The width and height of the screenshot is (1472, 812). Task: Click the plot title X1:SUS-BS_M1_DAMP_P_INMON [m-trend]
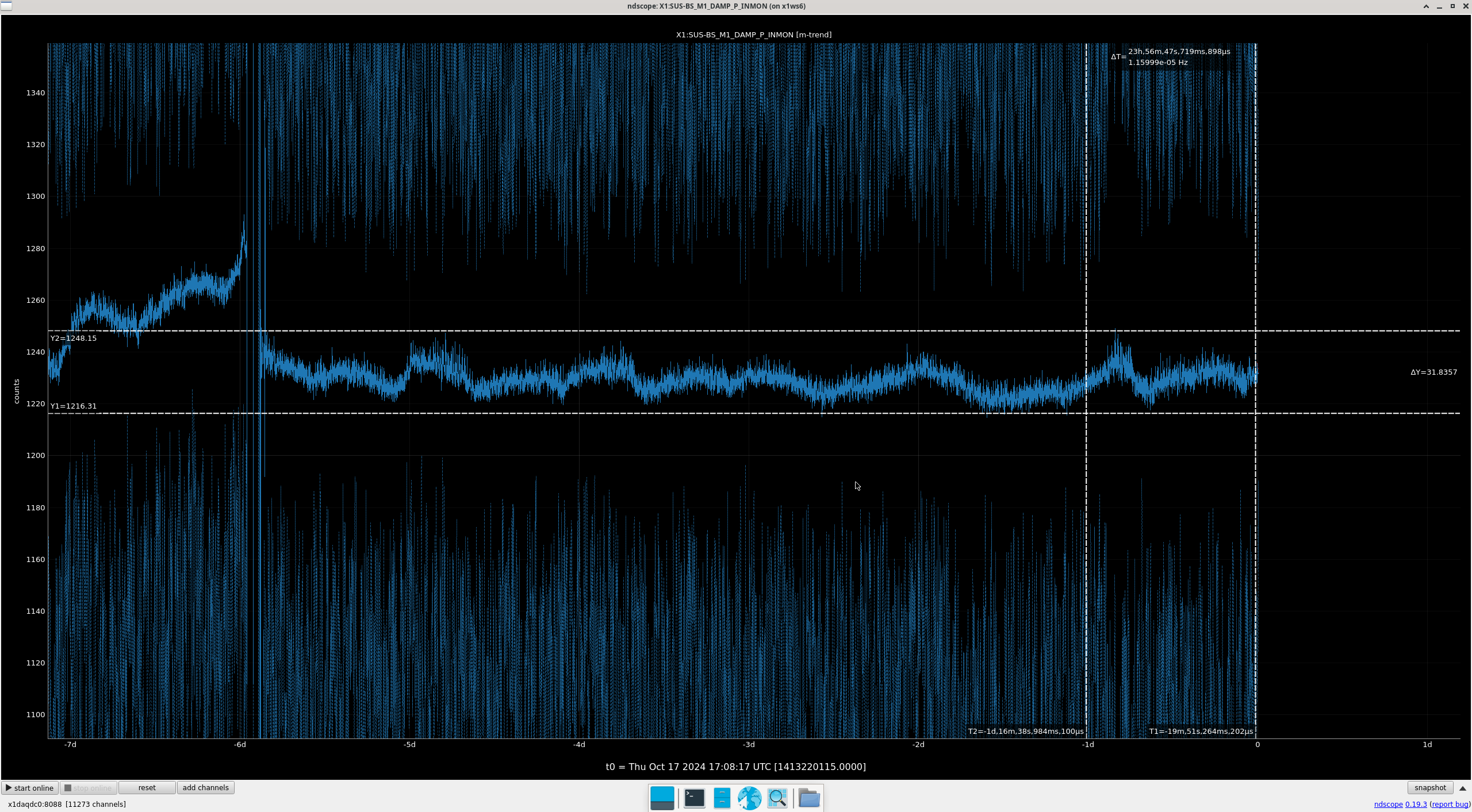[753, 34]
